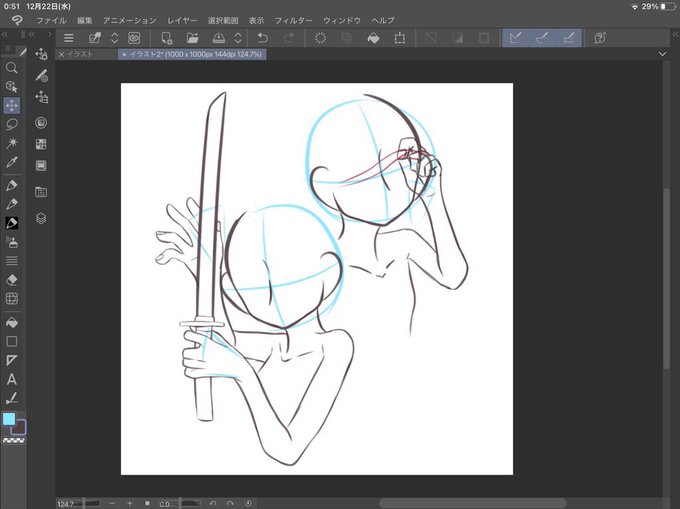Select the Figure rectangle tool
This screenshot has height=509, width=680.
[x=12, y=342]
